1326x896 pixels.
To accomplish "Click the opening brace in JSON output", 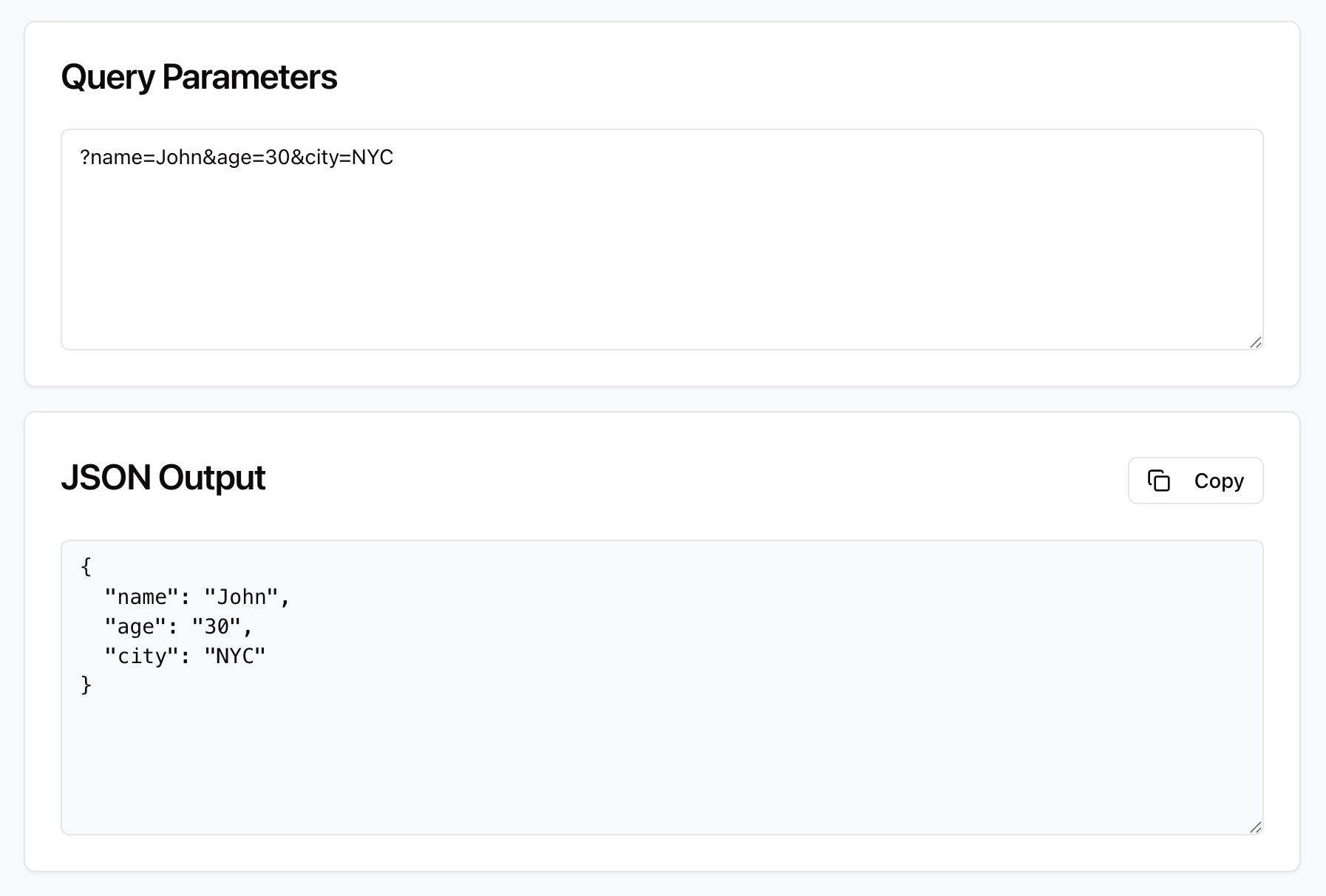I will (86, 566).
